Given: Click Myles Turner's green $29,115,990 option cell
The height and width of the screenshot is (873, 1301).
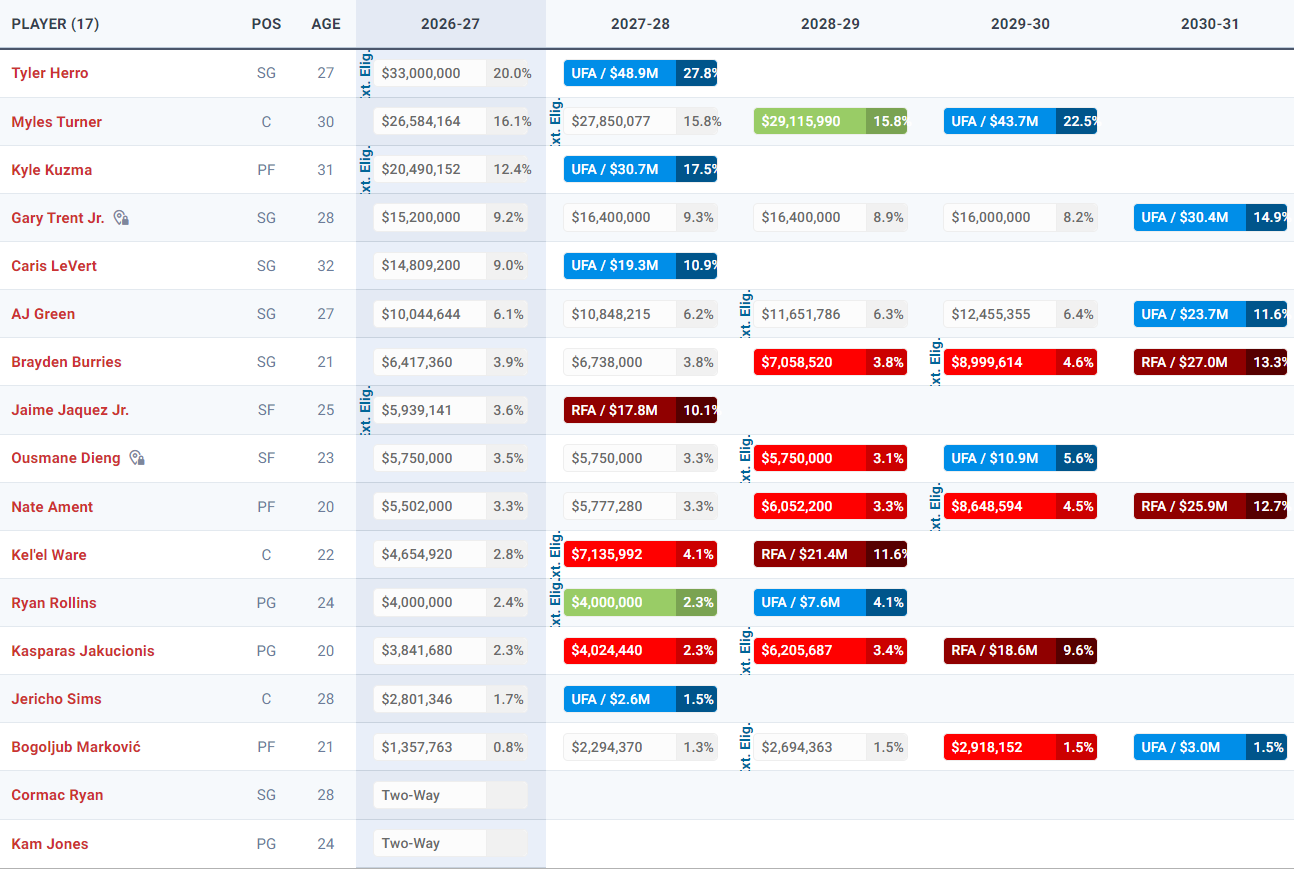Looking at the screenshot, I should click(830, 121).
